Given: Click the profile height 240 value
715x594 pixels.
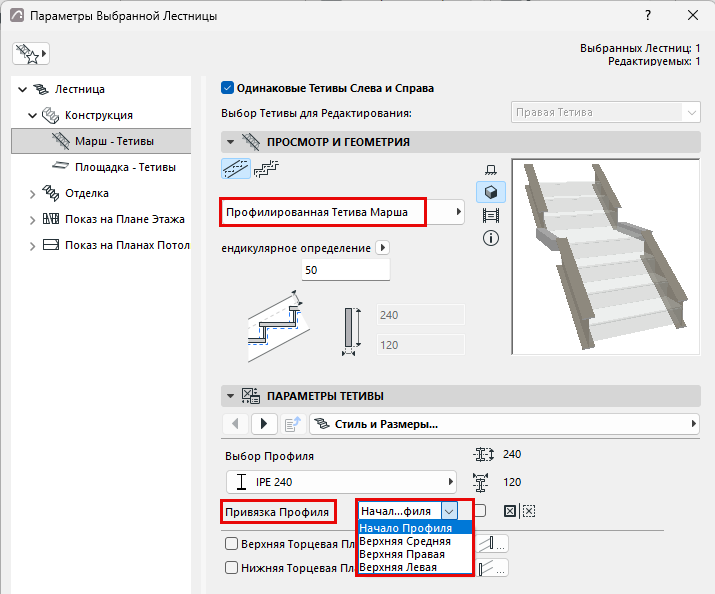Looking at the screenshot, I should tap(512, 454).
